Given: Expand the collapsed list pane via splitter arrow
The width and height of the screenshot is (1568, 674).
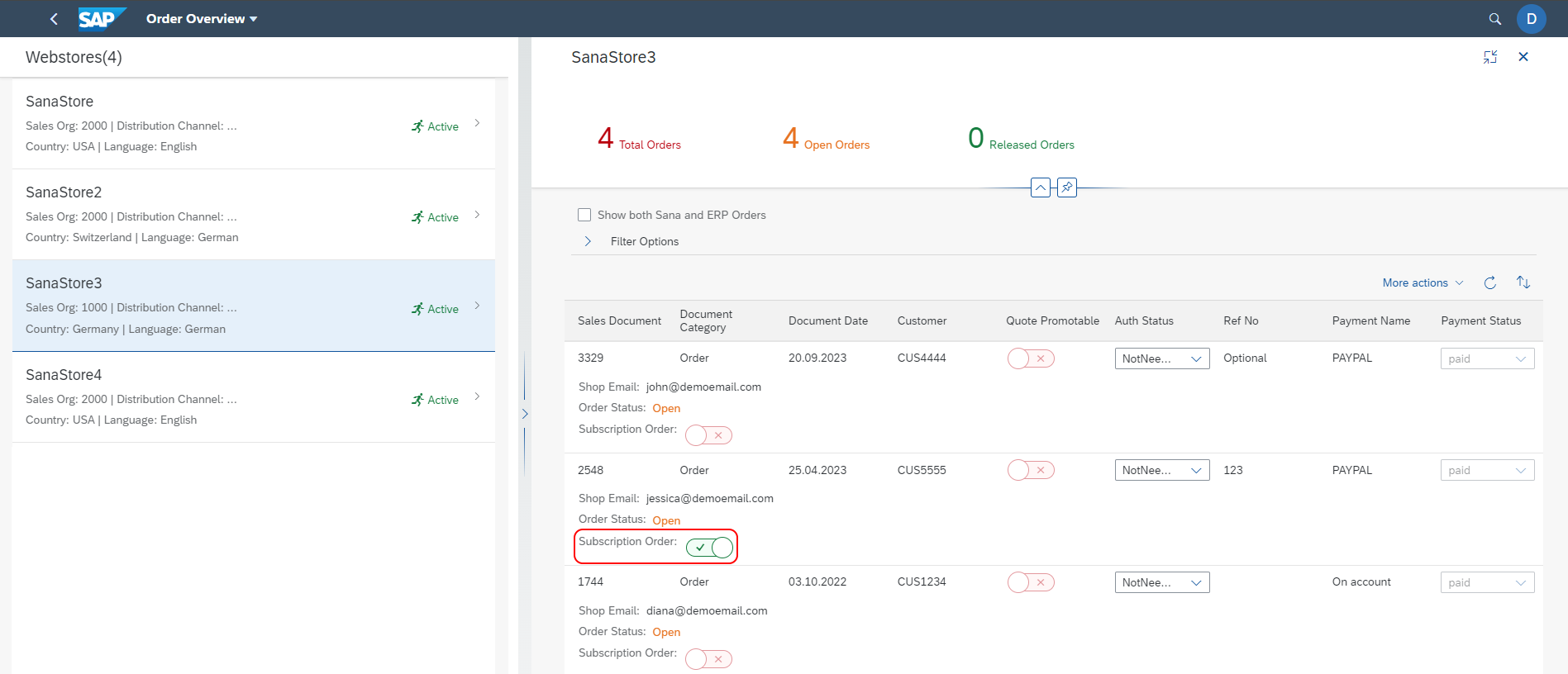Looking at the screenshot, I should [x=525, y=414].
